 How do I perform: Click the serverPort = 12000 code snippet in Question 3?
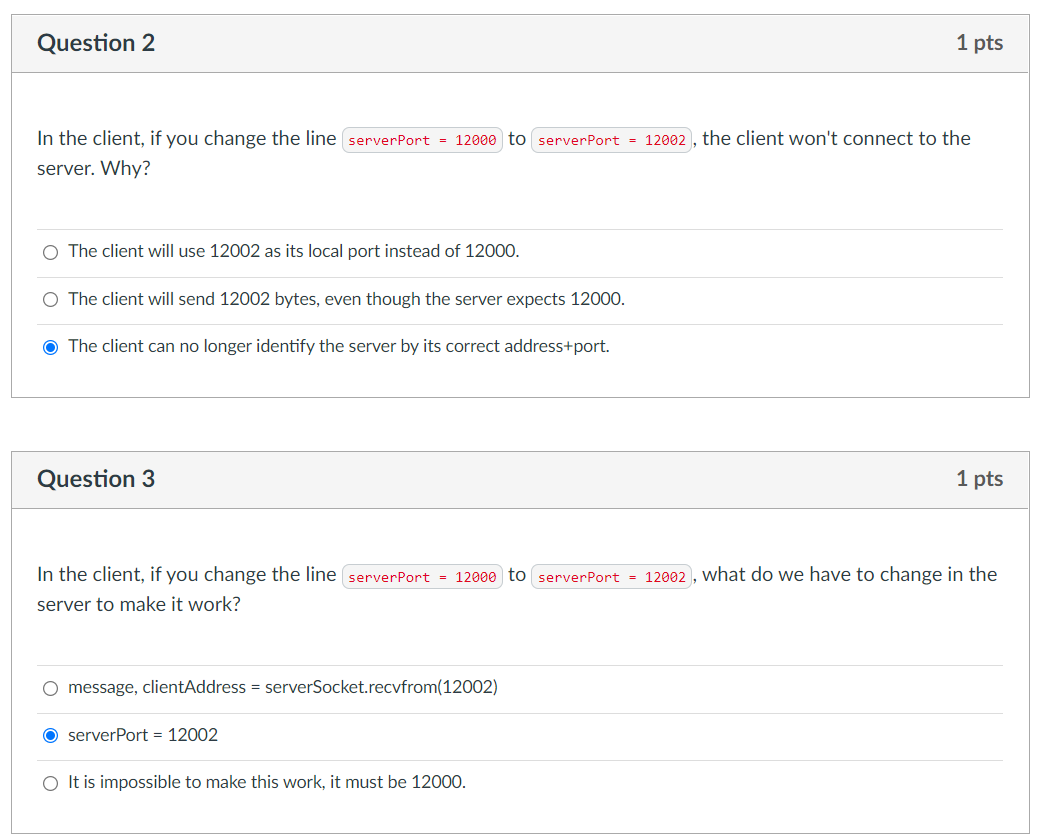click(422, 576)
